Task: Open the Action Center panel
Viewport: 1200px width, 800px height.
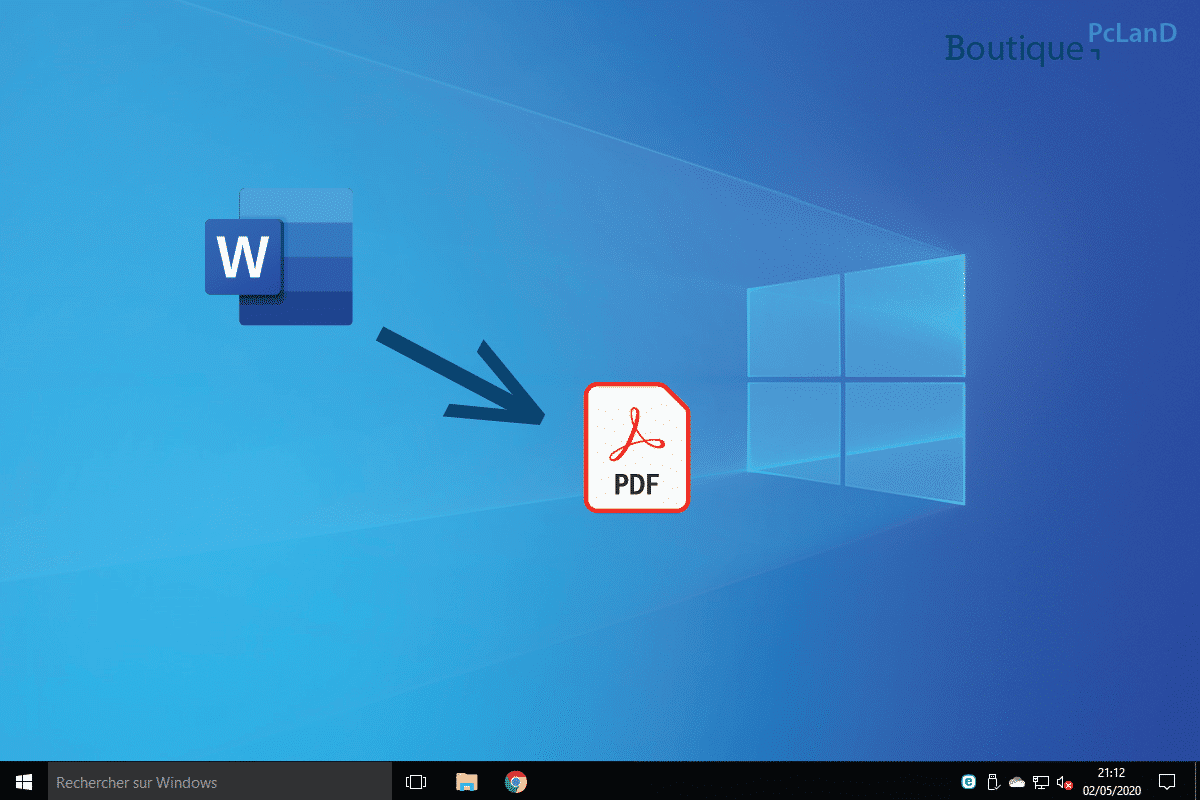Action: tap(1167, 781)
